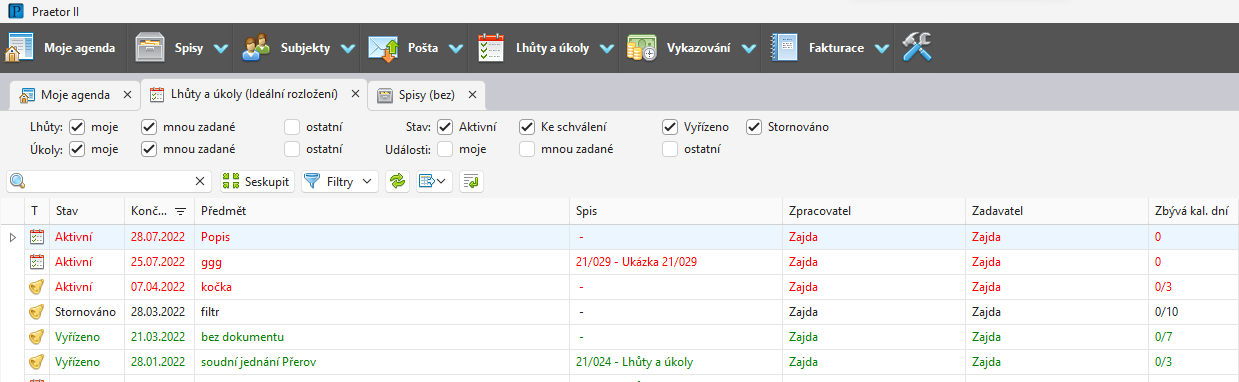Image resolution: width=1239 pixels, height=382 pixels.
Task: Click the Moje agenda house icon
Action: point(20,47)
